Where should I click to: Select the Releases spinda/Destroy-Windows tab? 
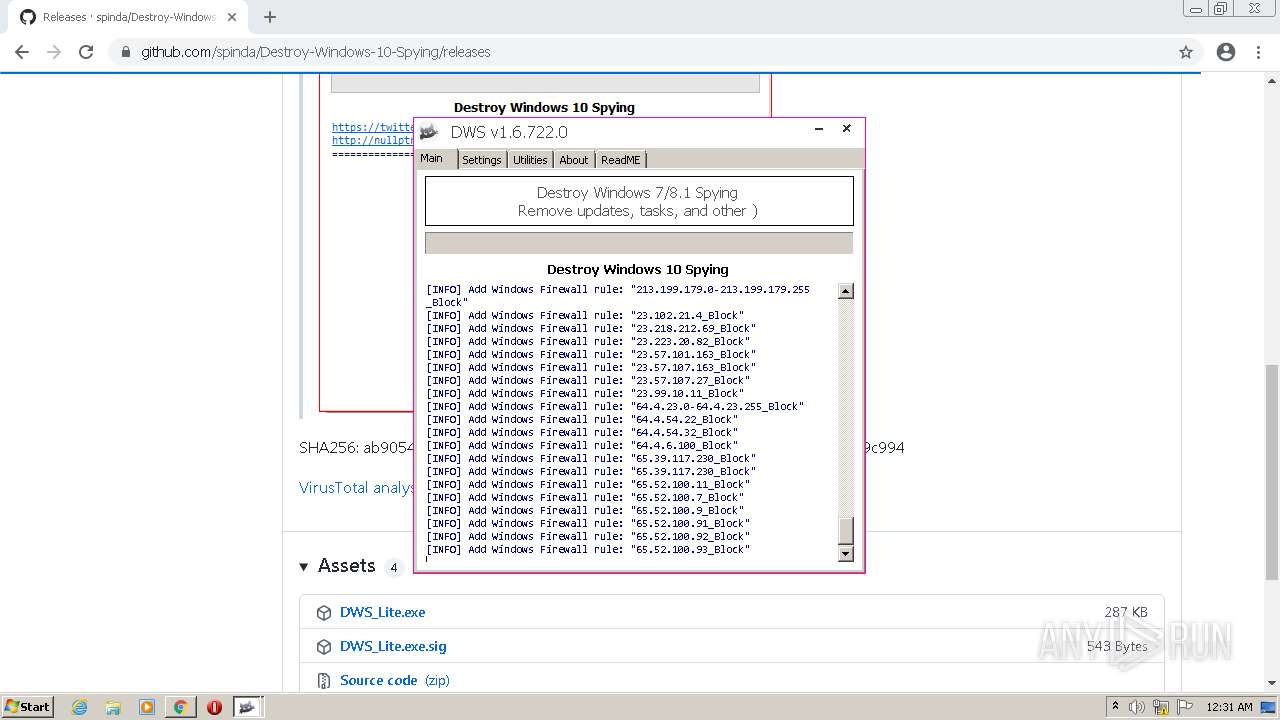pos(128,17)
